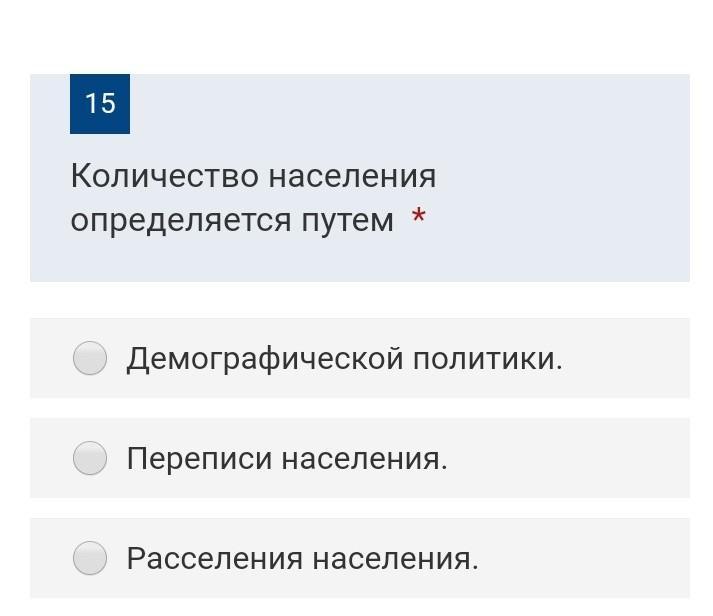Click the question line "определяется путем"
The width and height of the screenshot is (713, 616).
pos(232,221)
